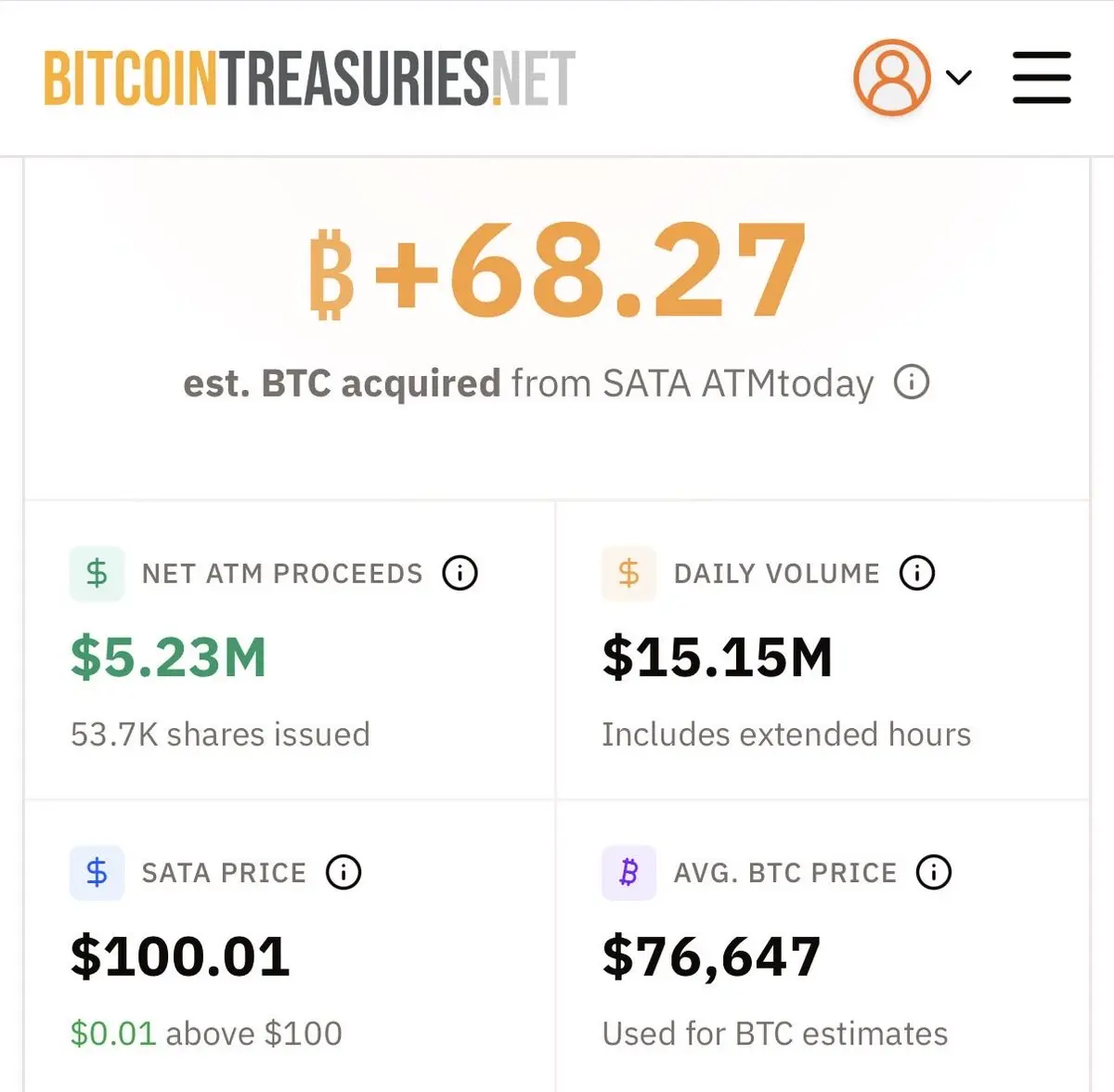Click Net ATM Proceeds info icon
Screen dimensions: 1114x1092
pos(460,573)
